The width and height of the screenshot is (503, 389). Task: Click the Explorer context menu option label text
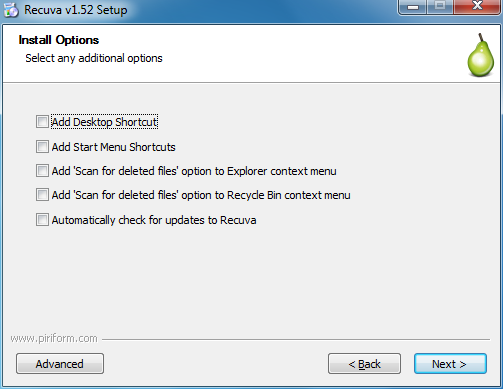click(x=194, y=171)
